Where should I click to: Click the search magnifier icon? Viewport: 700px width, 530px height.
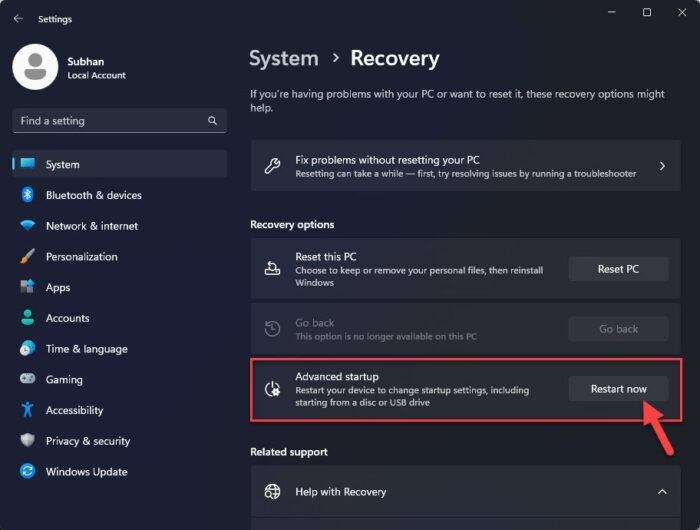212,121
